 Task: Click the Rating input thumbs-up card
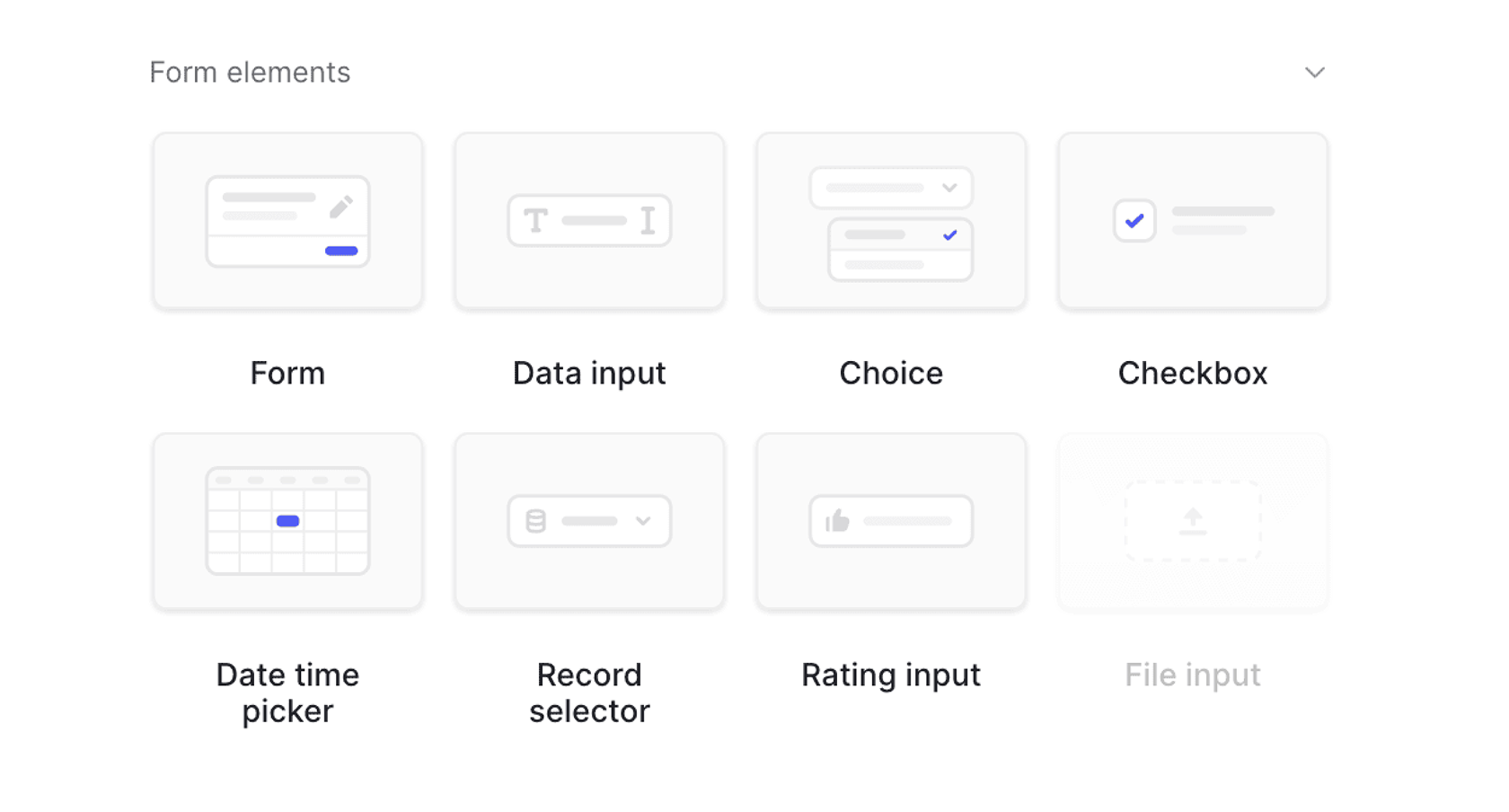(891, 521)
